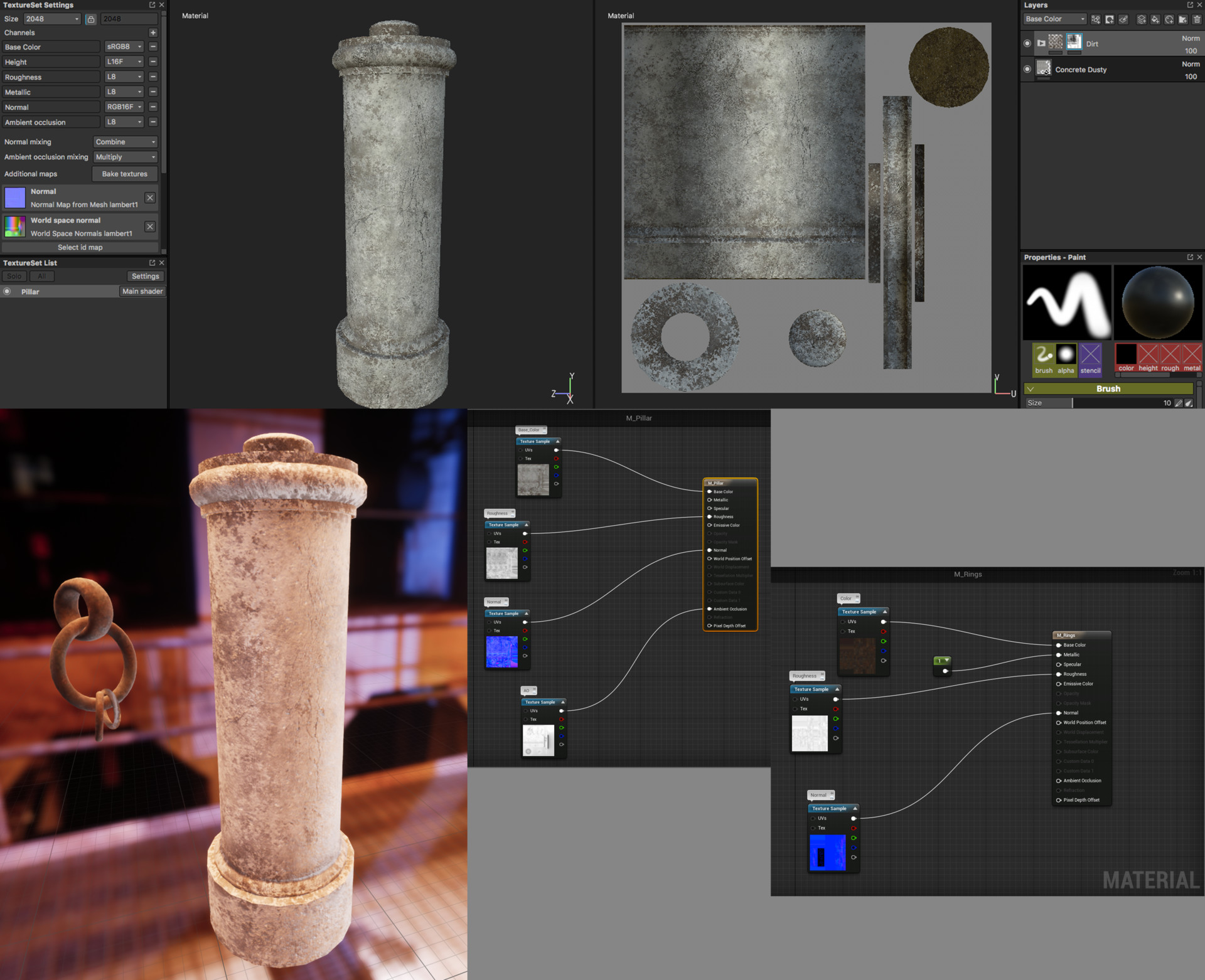Click the physical size lock icon
The image size is (1205, 980).
click(91, 19)
